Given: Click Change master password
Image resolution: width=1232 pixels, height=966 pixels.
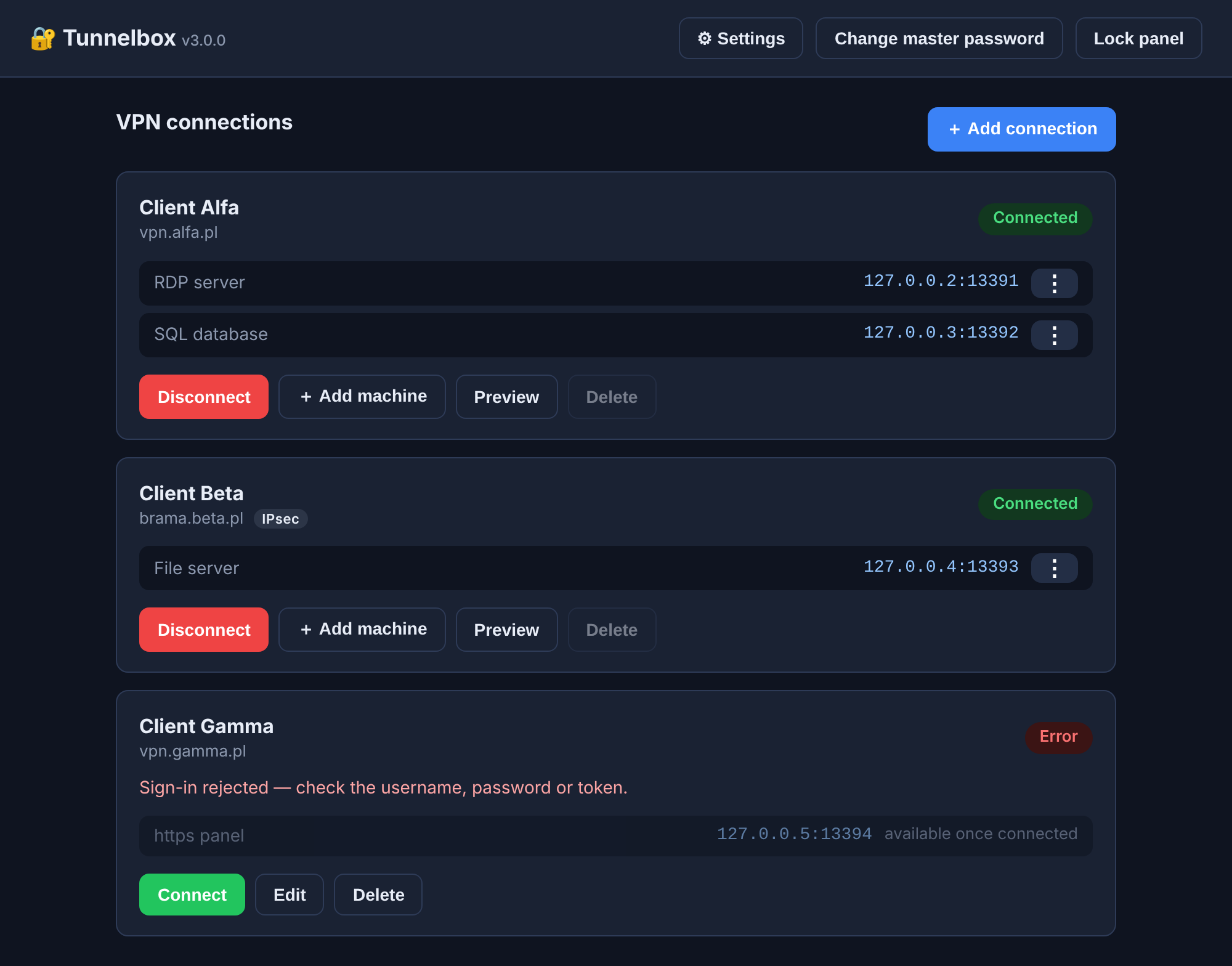Looking at the screenshot, I should click(x=939, y=38).
